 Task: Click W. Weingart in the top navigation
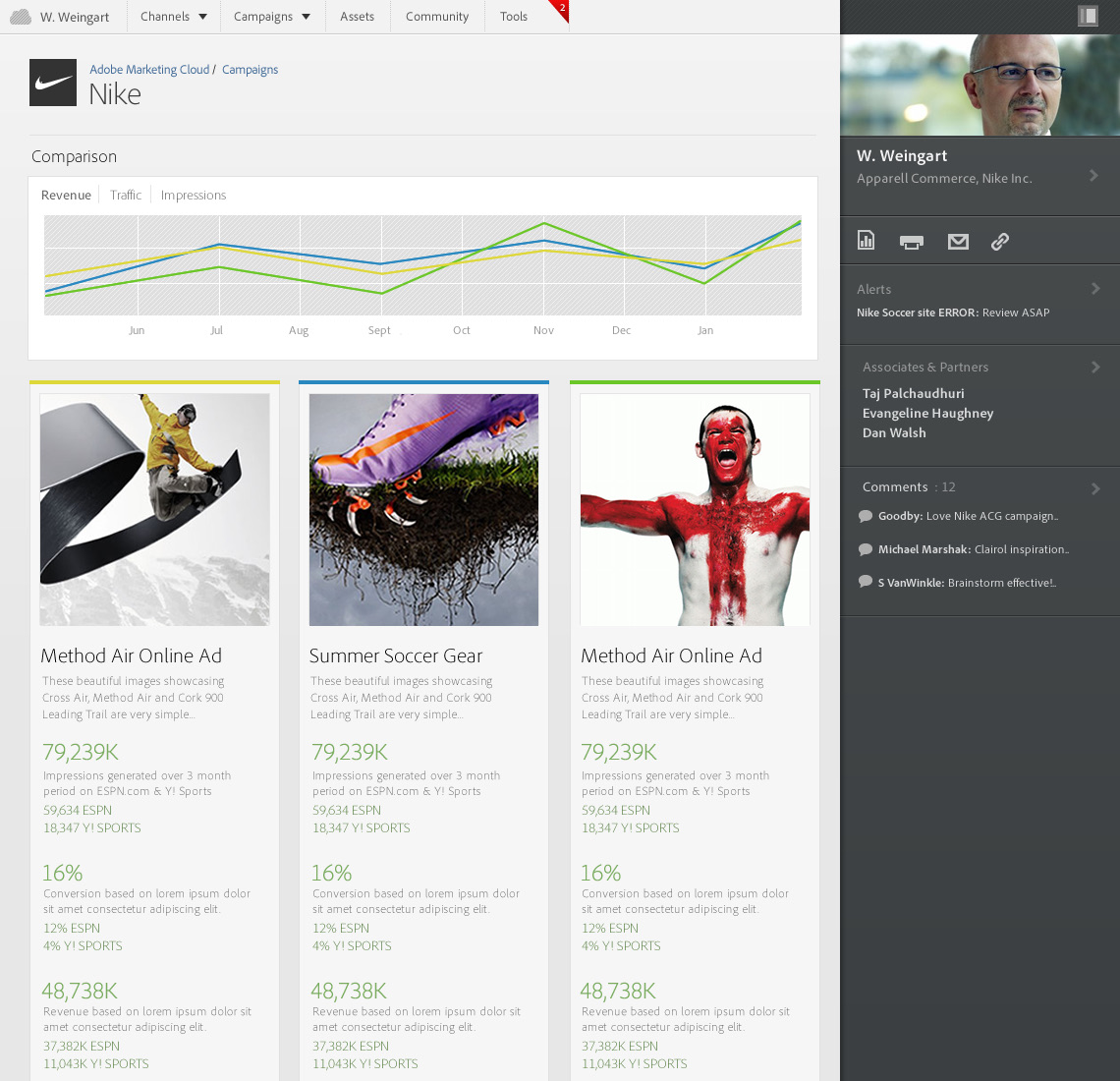coord(75,17)
